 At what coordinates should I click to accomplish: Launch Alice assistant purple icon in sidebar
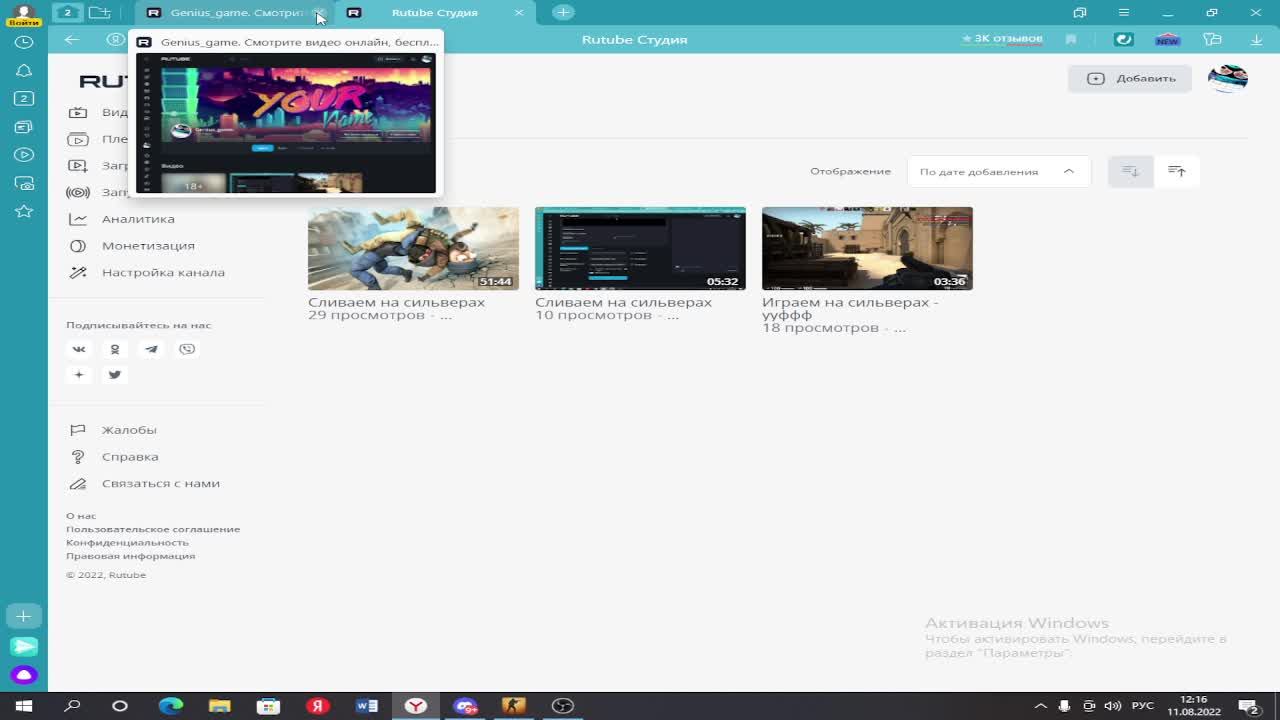point(24,675)
